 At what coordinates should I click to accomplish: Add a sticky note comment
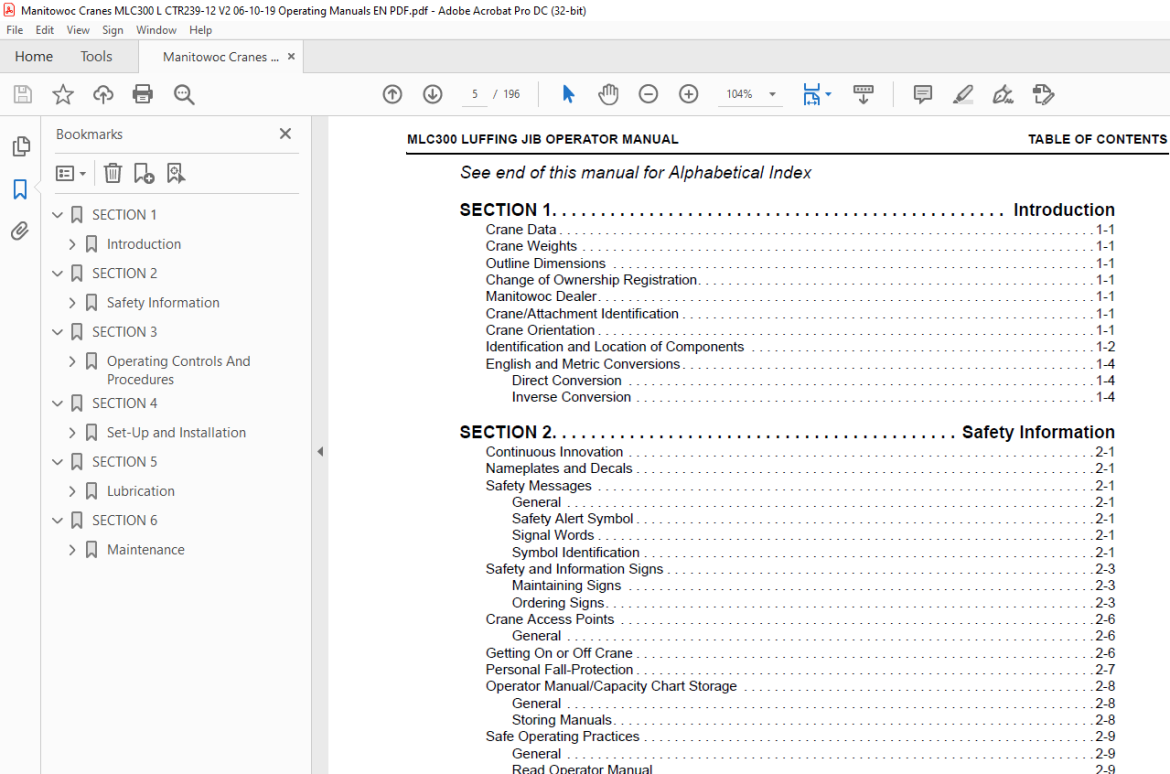(923, 94)
